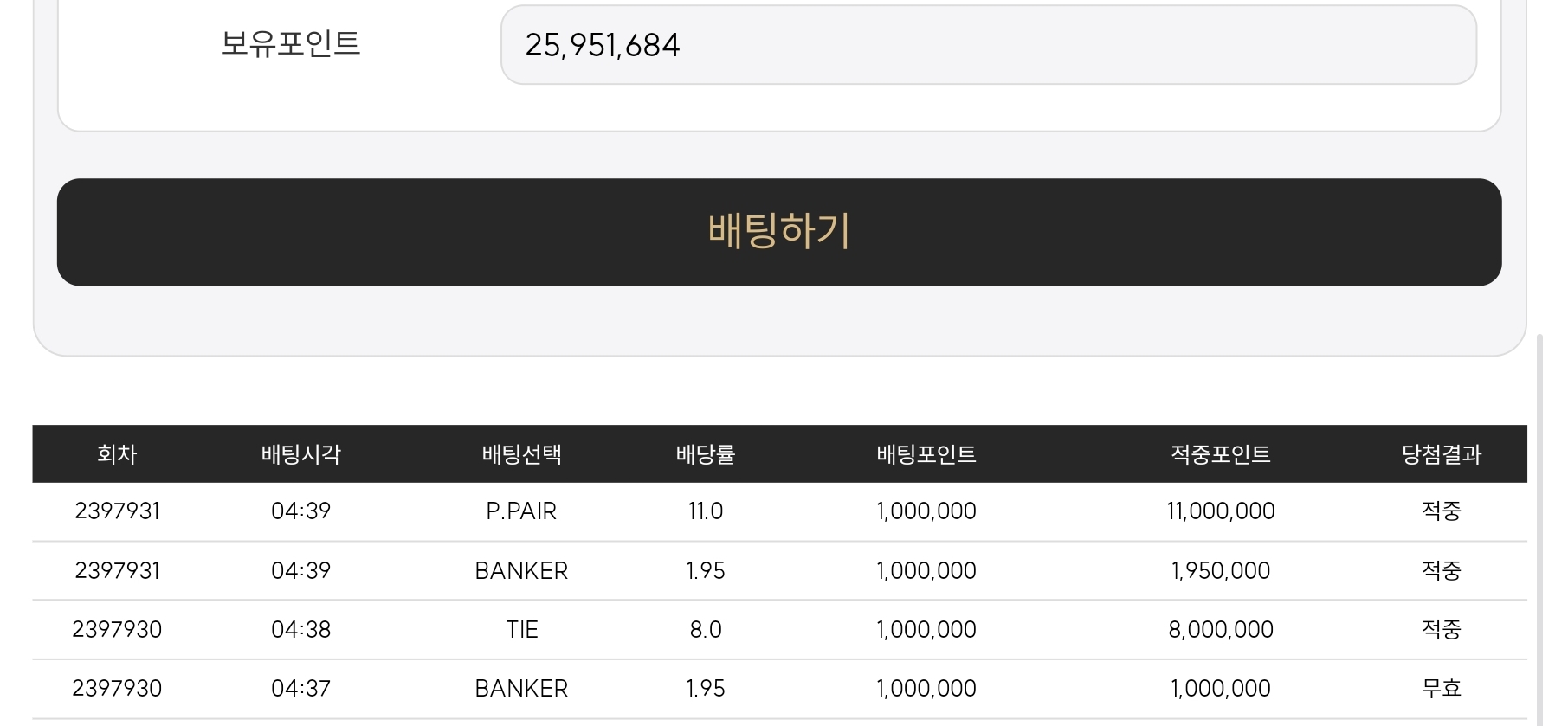
Task: Click the 무효 result in the last row
Action: point(1442,689)
